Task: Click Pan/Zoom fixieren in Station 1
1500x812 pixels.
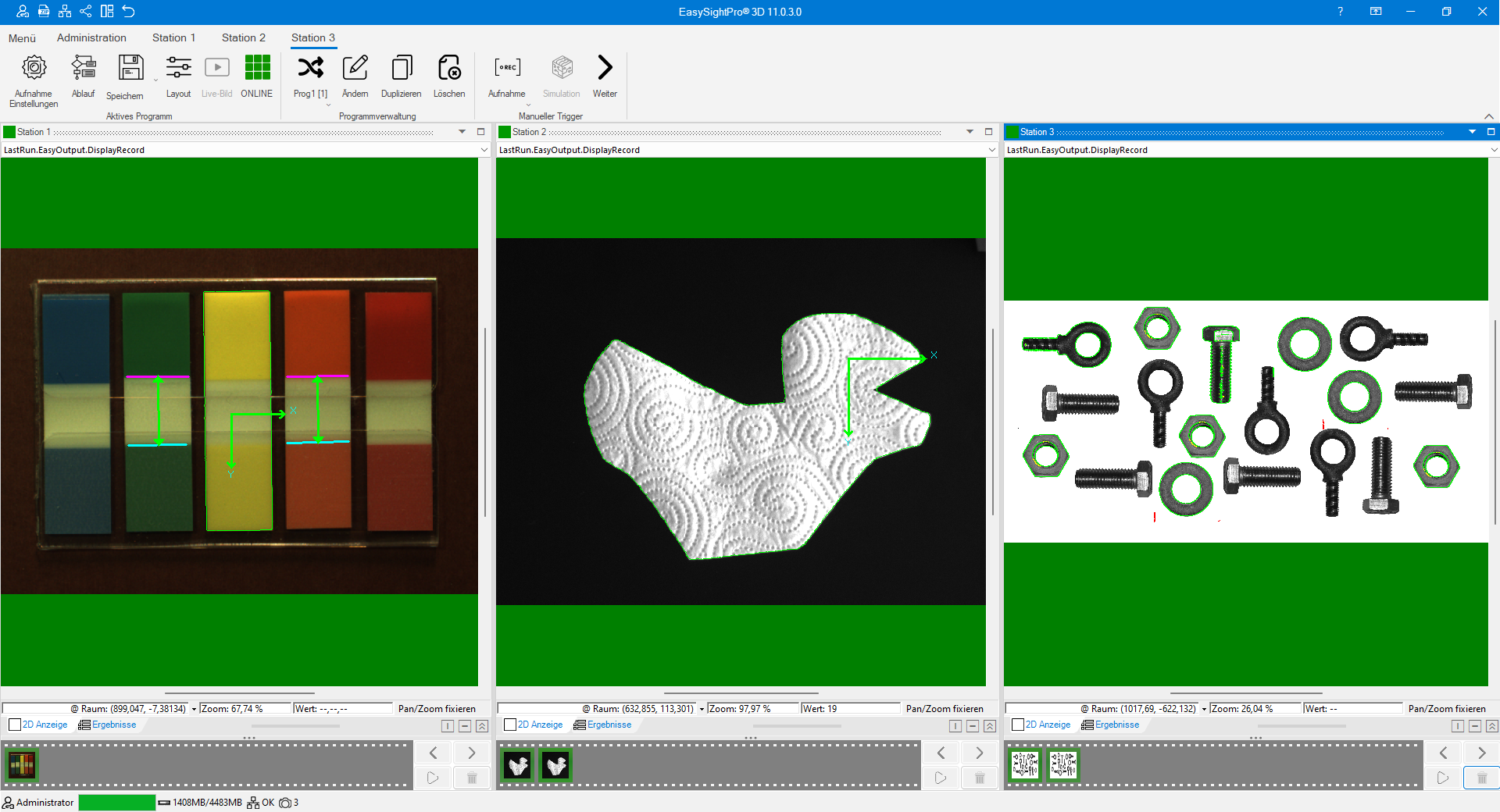Action: pos(437,709)
